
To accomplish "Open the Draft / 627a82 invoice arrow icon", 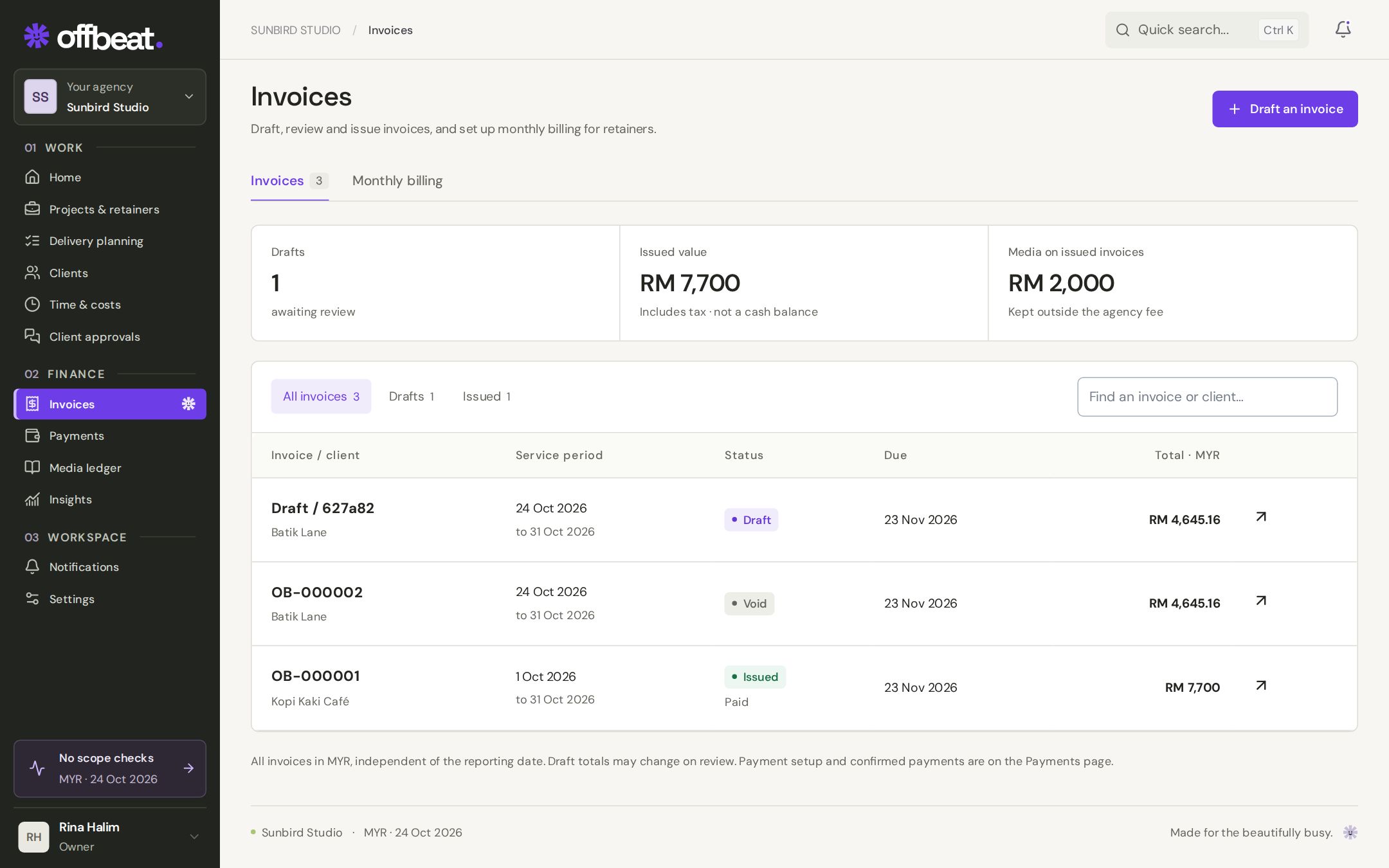I will [1261, 517].
